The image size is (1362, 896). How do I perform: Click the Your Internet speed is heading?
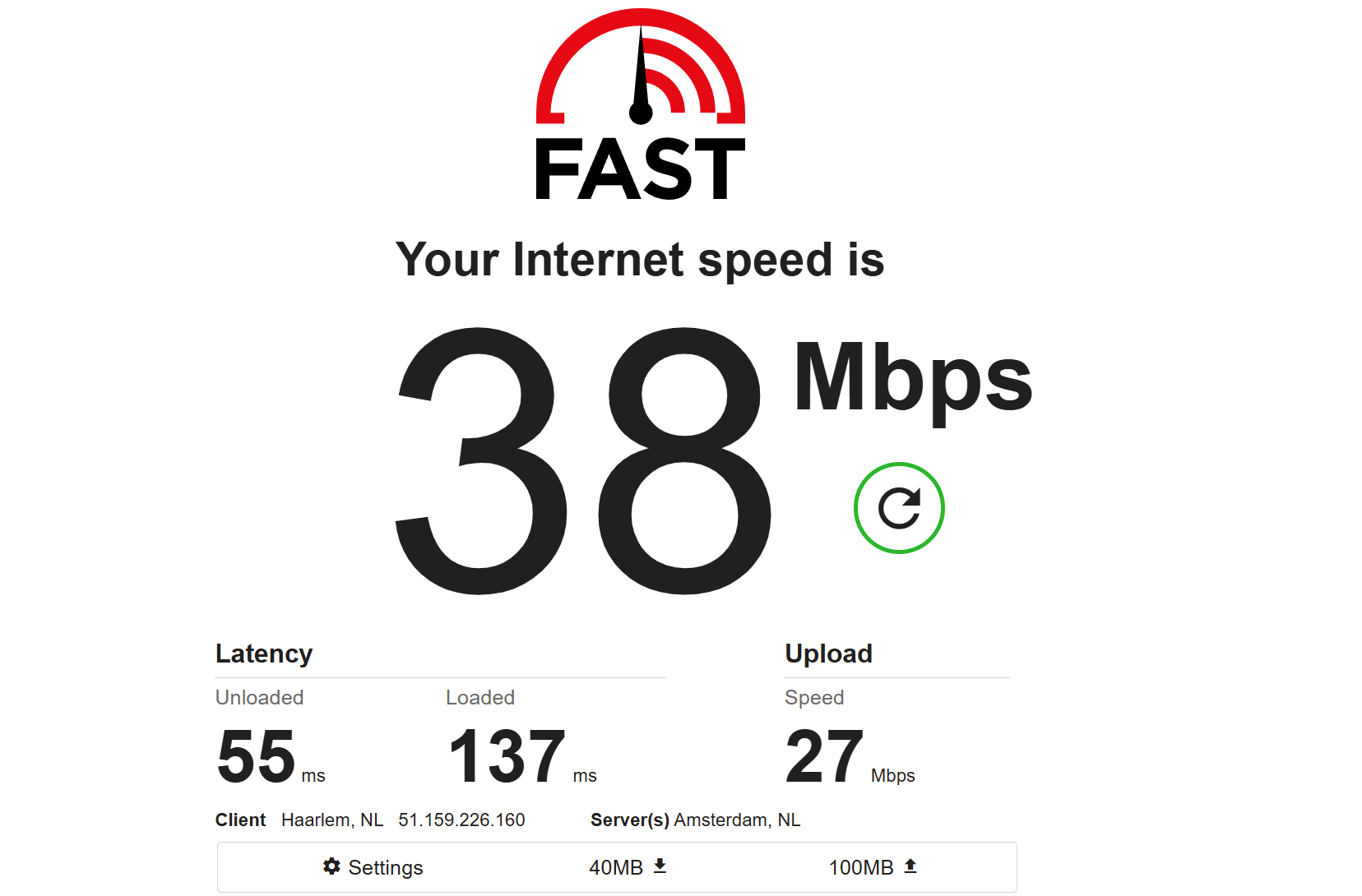(x=640, y=261)
